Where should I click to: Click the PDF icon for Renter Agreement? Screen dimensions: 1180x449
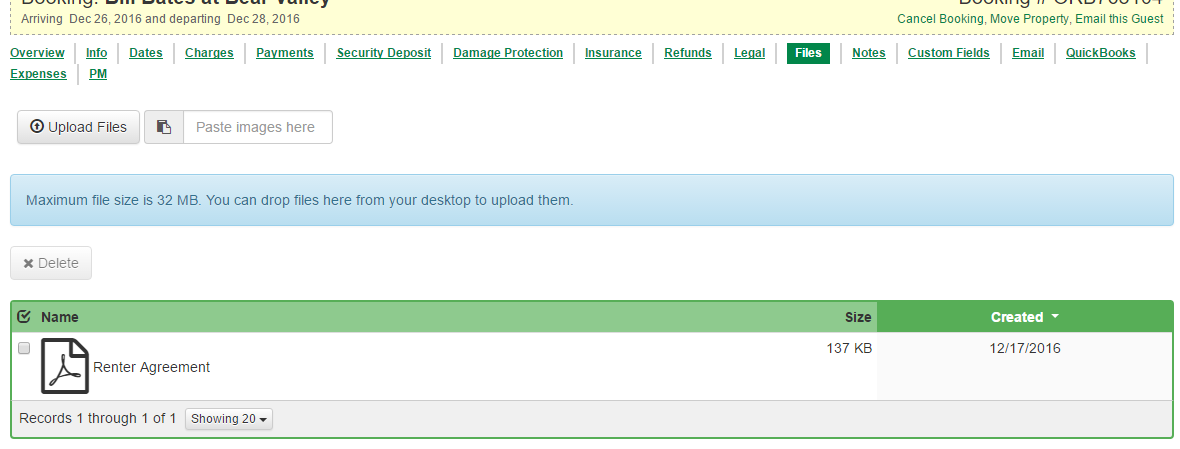[65, 366]
